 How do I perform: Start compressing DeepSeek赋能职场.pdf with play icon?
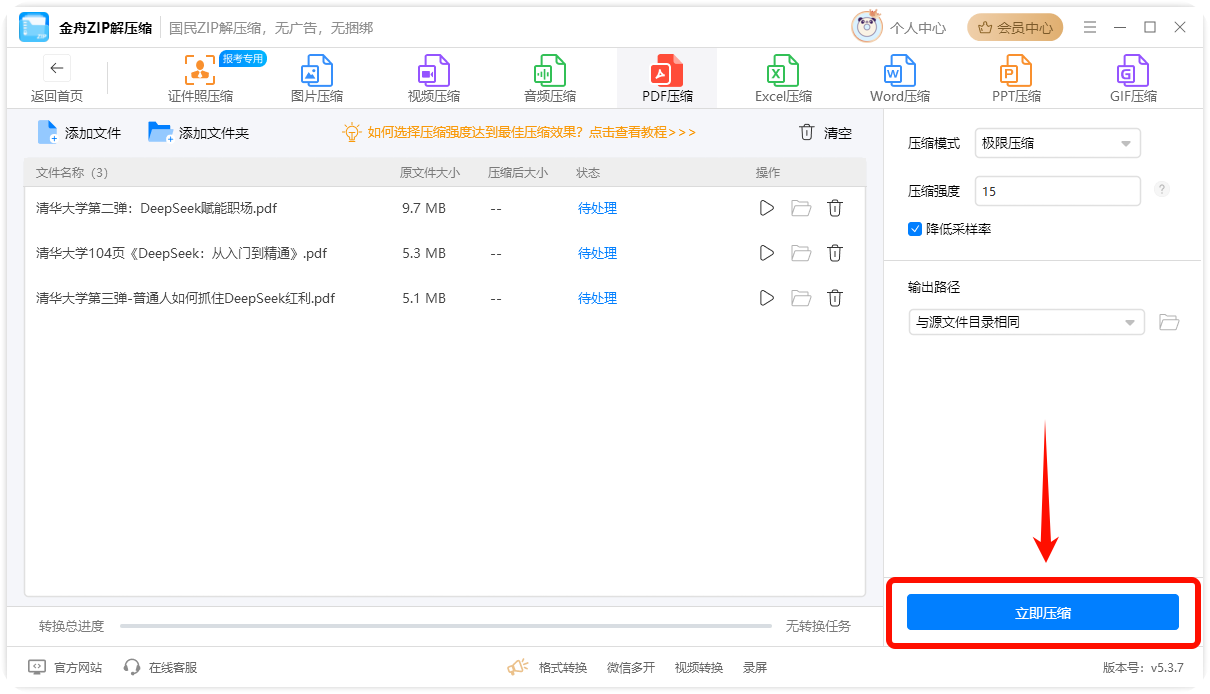(767, 208)
